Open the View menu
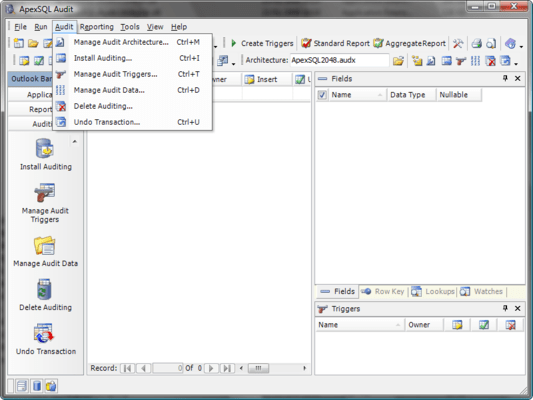Image resolution: width=533 pixels, height=400 pixels. click(x=155, y=27)
